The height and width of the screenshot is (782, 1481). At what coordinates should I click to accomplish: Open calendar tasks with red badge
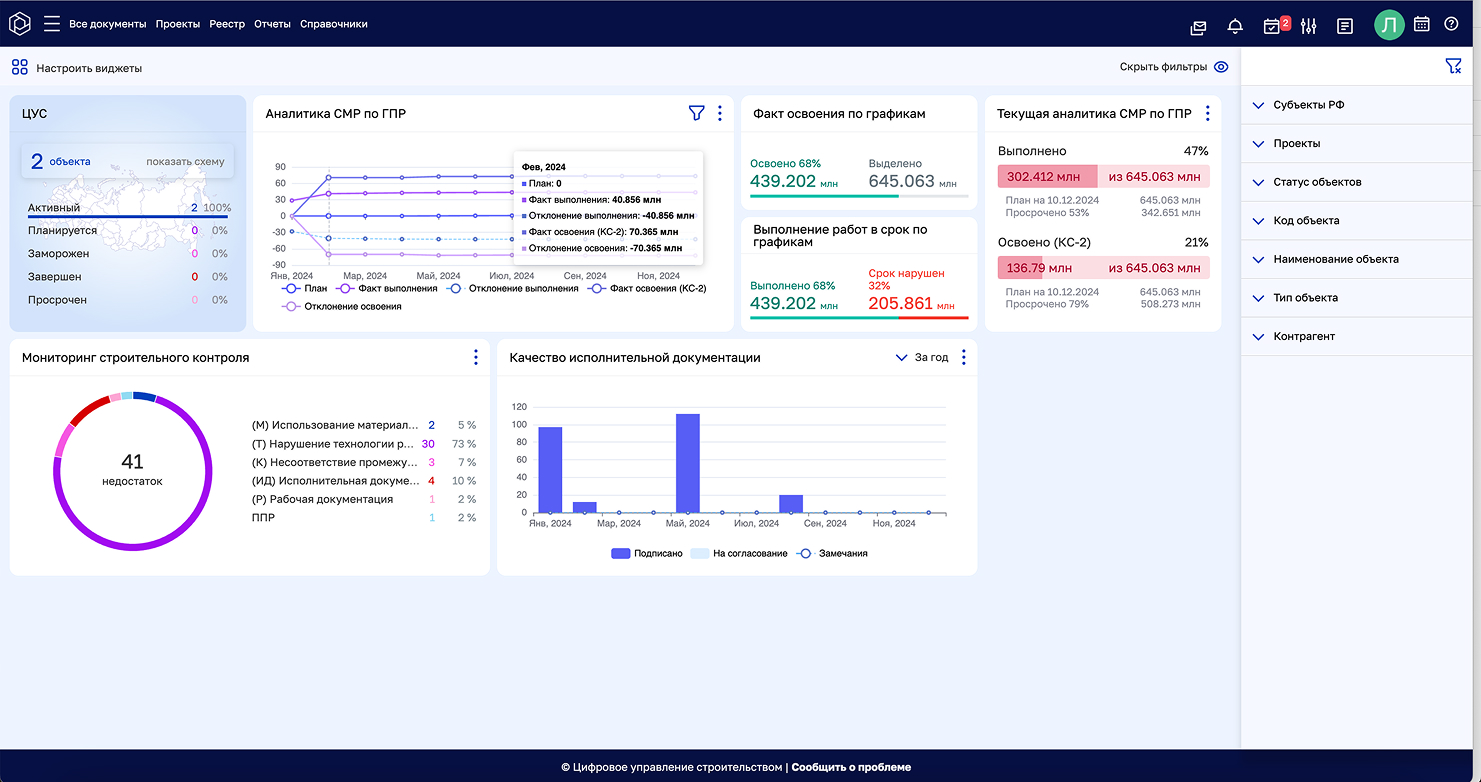pos(1273,26)
